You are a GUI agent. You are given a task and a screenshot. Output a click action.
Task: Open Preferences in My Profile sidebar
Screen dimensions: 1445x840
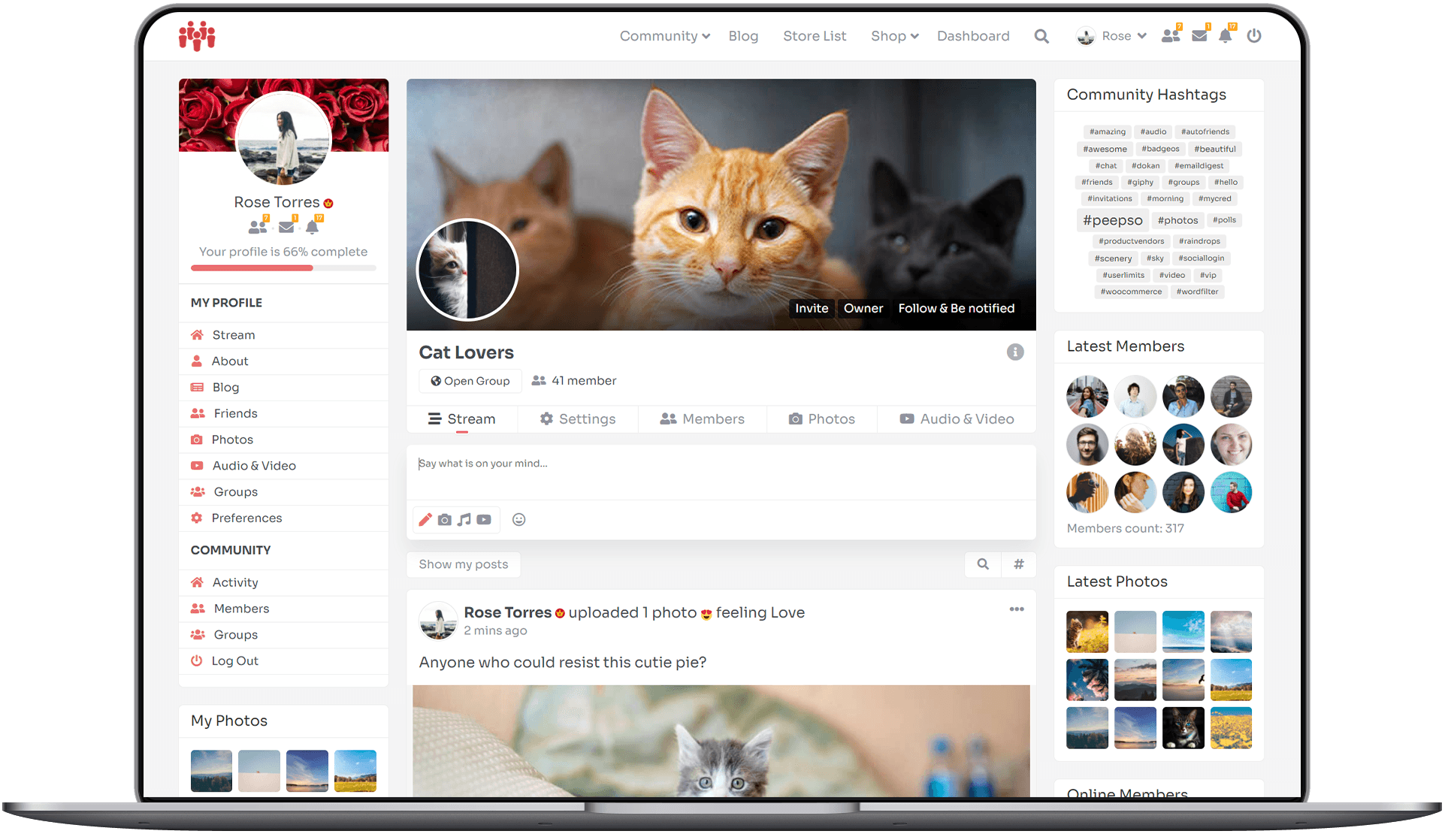click(x=283, y=518)
